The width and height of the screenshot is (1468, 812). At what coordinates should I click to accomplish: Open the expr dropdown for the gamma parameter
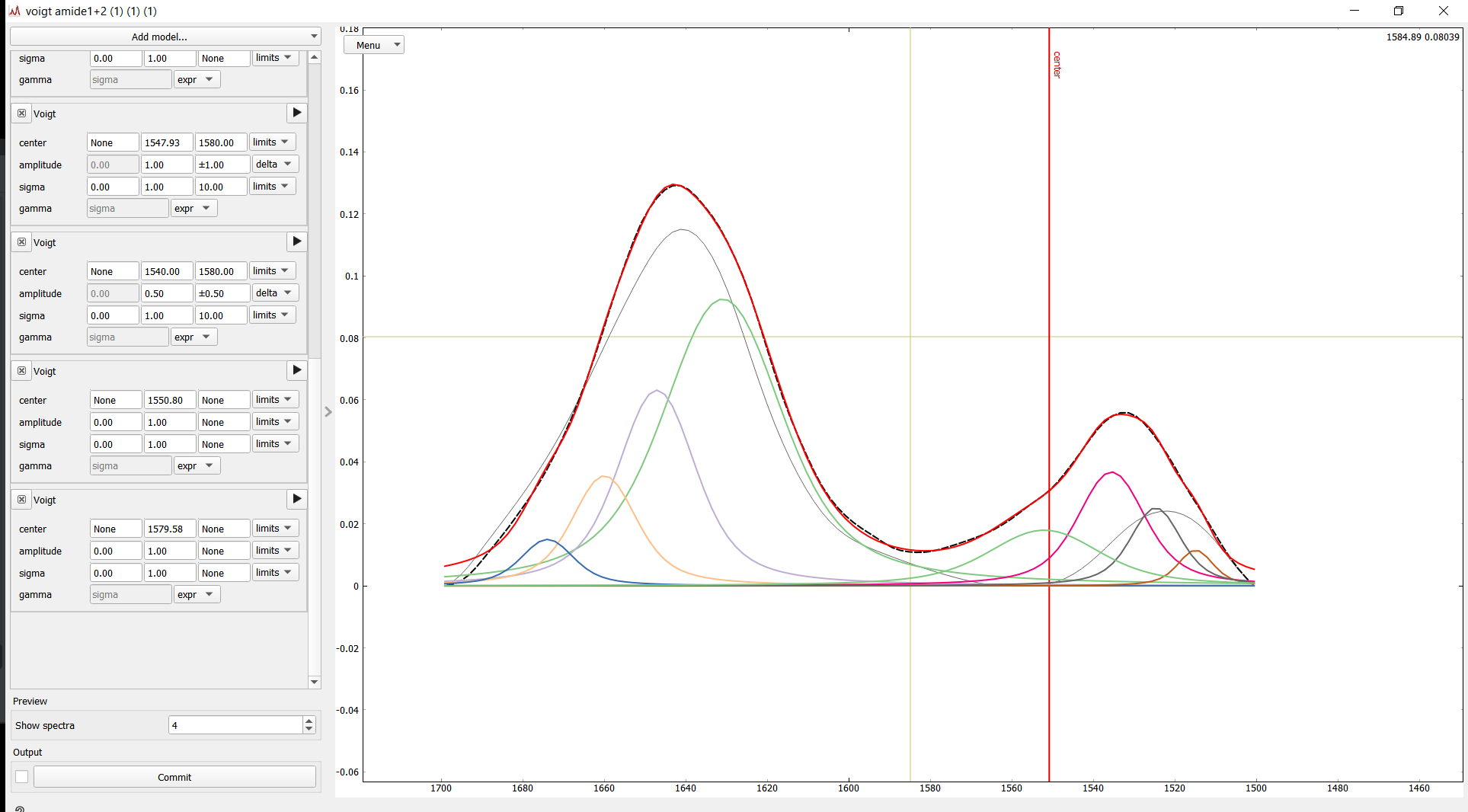point(197,78)
